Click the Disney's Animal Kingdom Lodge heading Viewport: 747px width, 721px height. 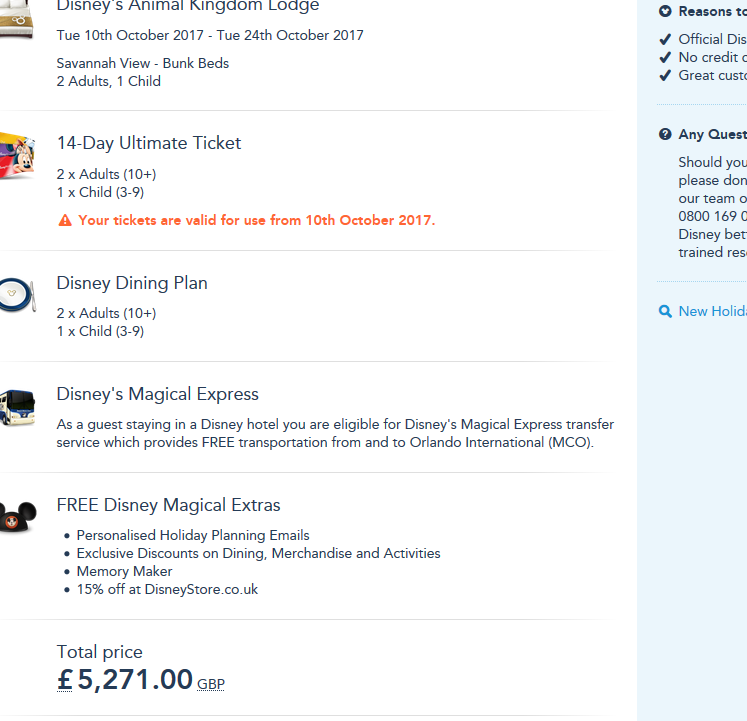[x=188, y=7]
